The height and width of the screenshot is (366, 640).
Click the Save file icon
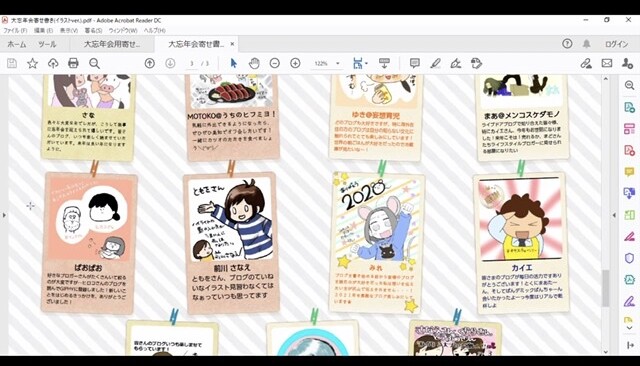(x=12, y=63)
